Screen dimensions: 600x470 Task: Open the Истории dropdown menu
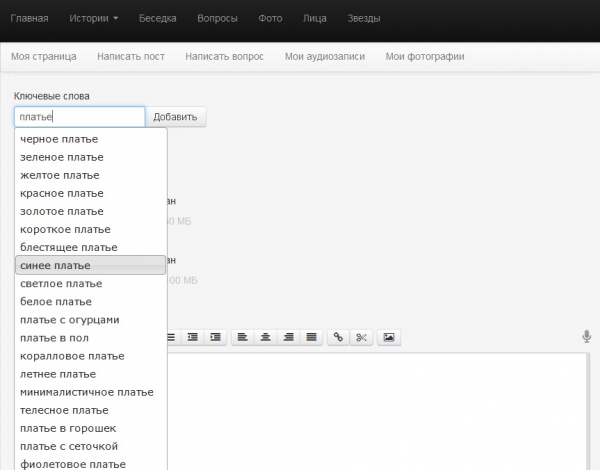(x=93, y=18)
